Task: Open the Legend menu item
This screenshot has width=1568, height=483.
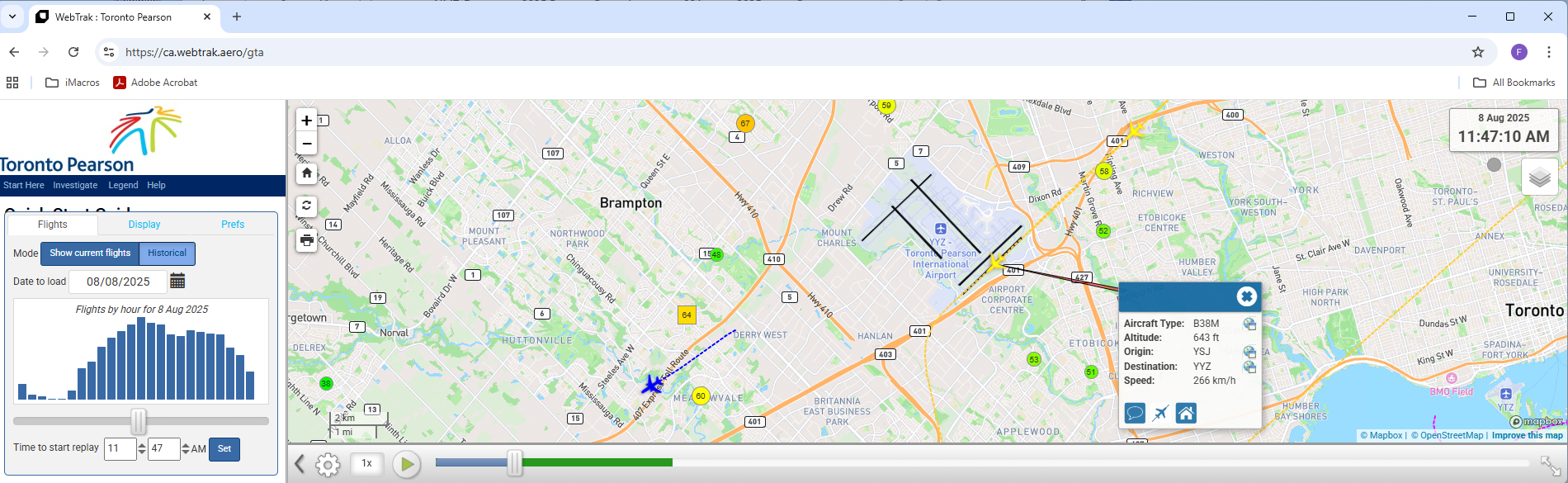Action: [123, 186]
